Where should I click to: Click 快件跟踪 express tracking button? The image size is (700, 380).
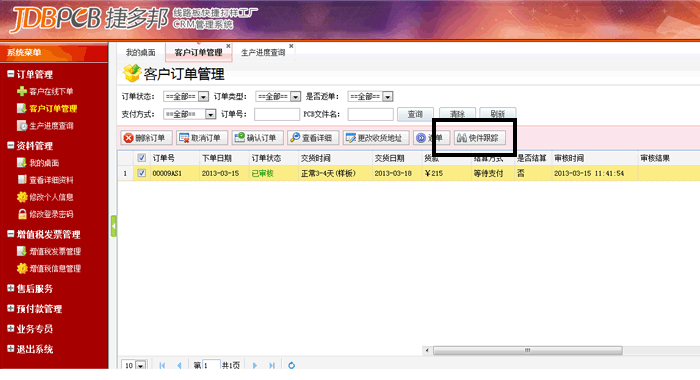point(480,138)
